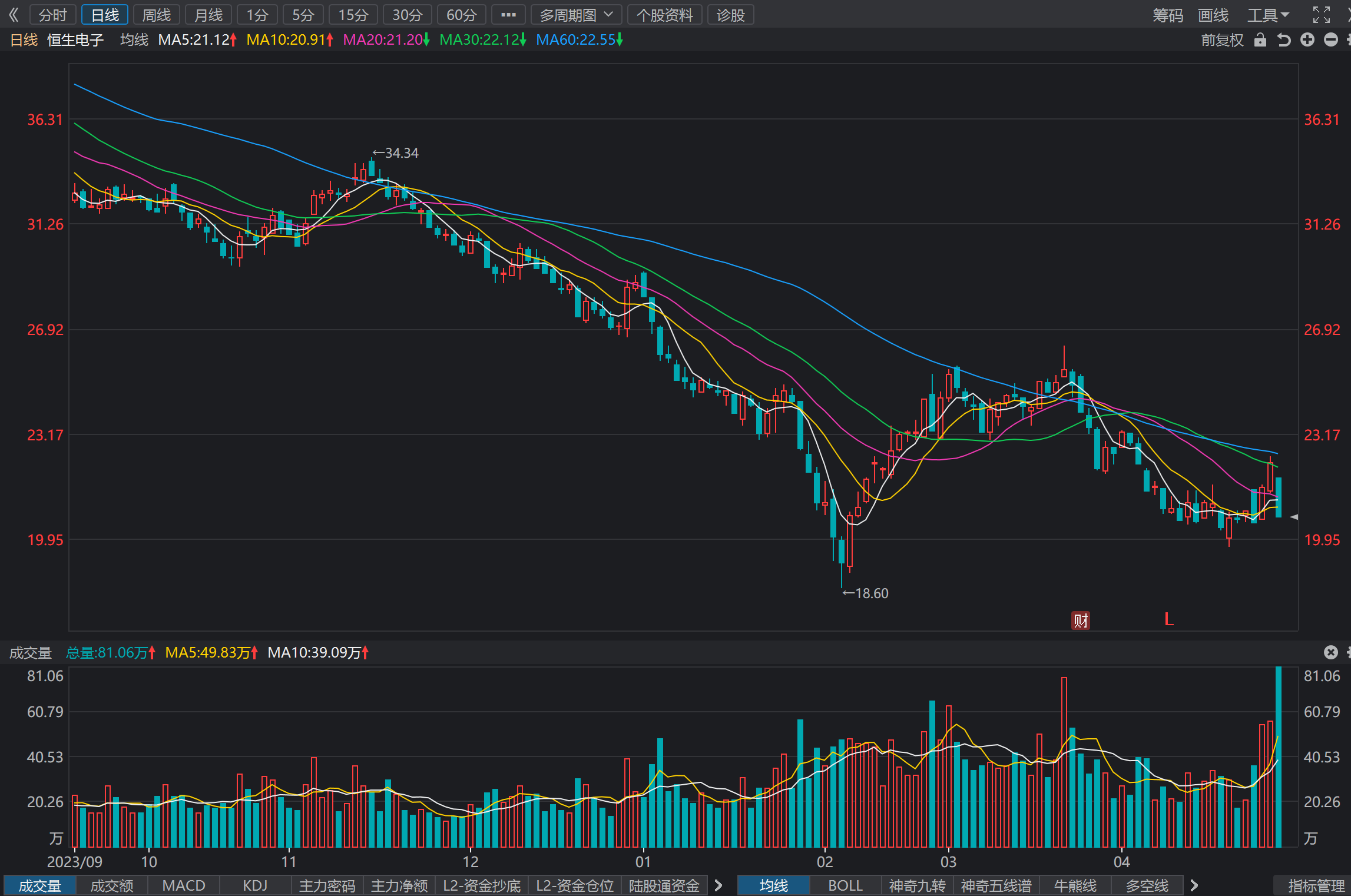This screenshot has height=896, width=1351.
Task: Select the 成交量 indicator tab
Action: 40,885
